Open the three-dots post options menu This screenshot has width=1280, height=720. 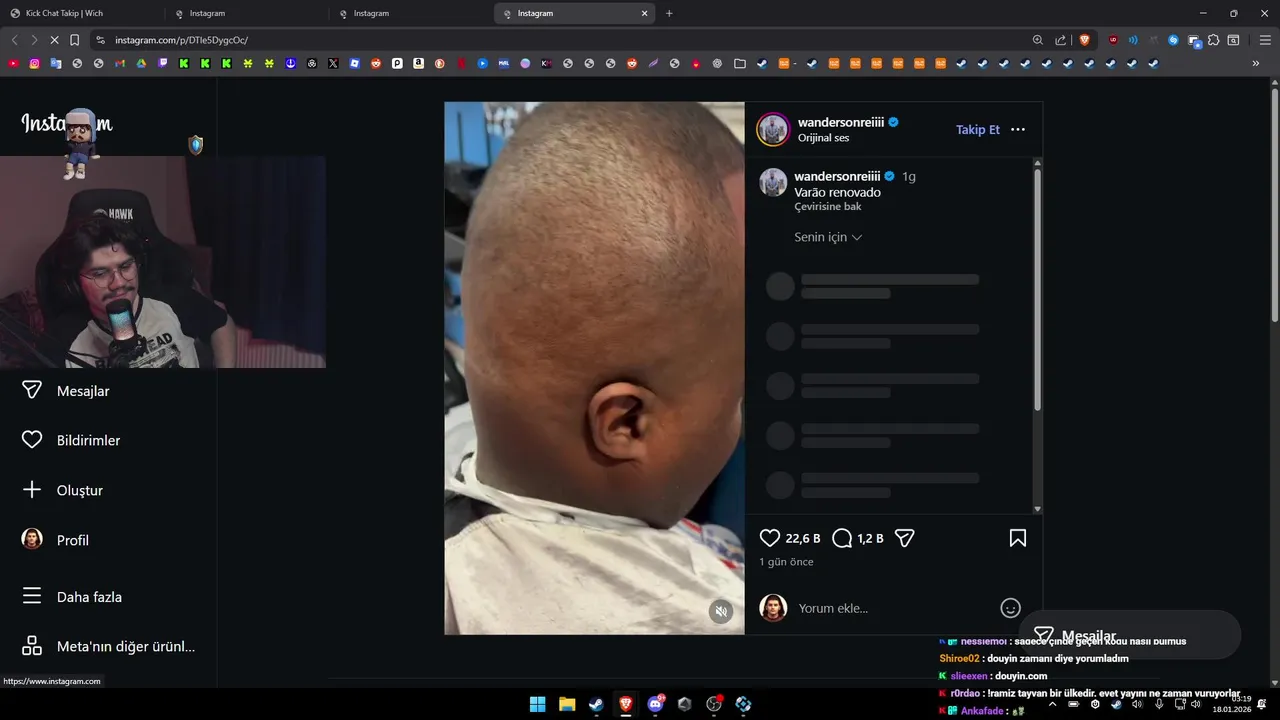(x=1018, y=130)
